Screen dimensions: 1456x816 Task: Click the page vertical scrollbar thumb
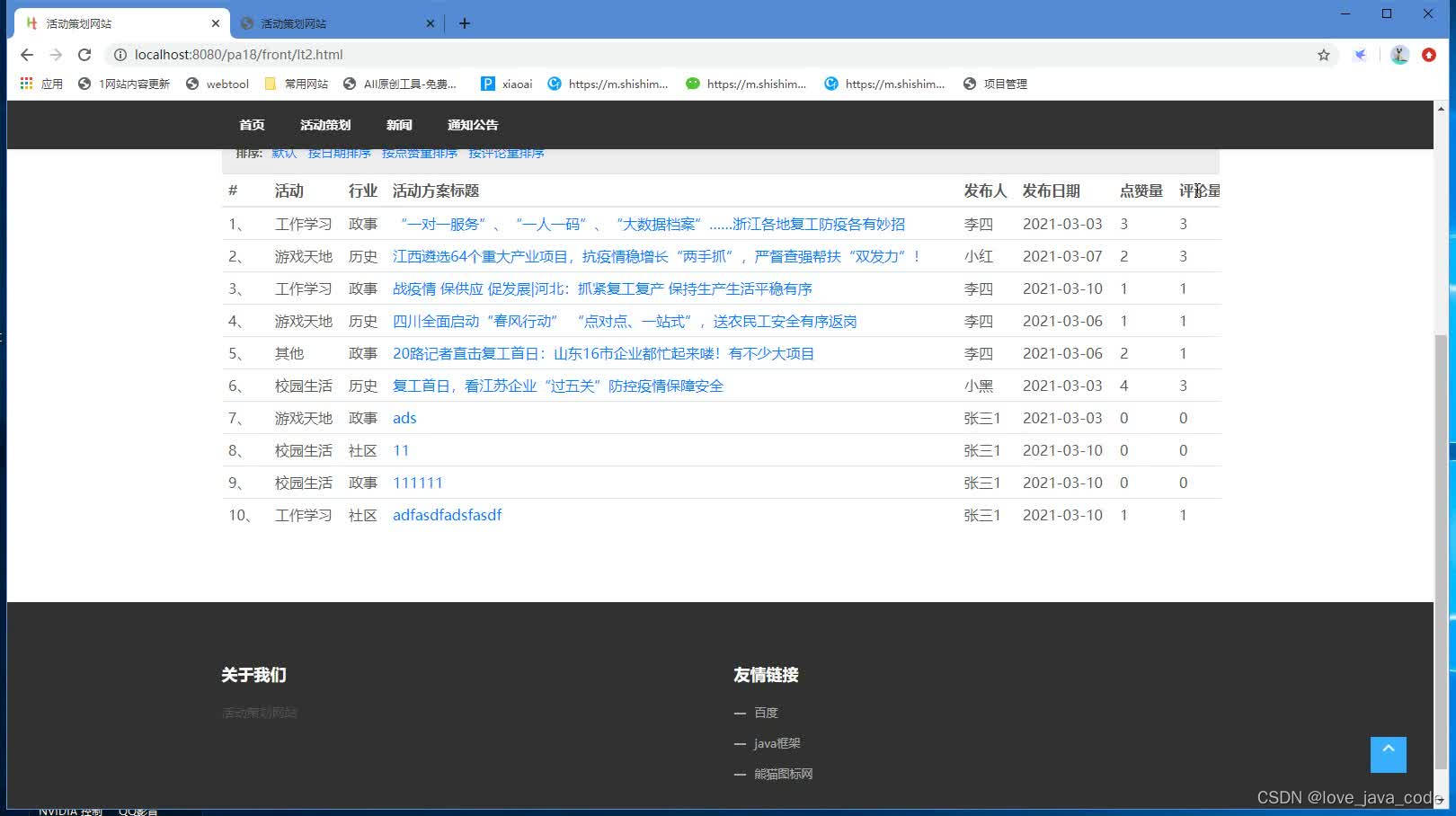click(1442, 551)
